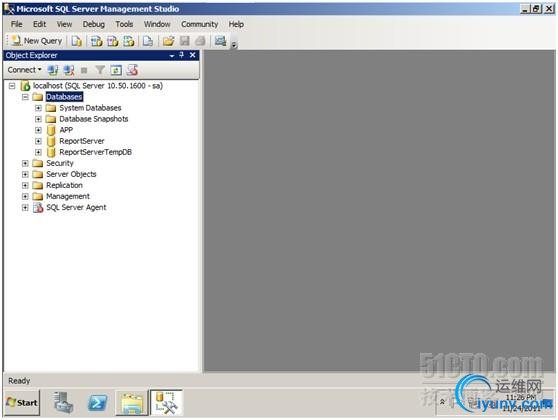Open the View menu
Image resolution: width=558 pixels, height=420 pixels.
tap(64, 24)
